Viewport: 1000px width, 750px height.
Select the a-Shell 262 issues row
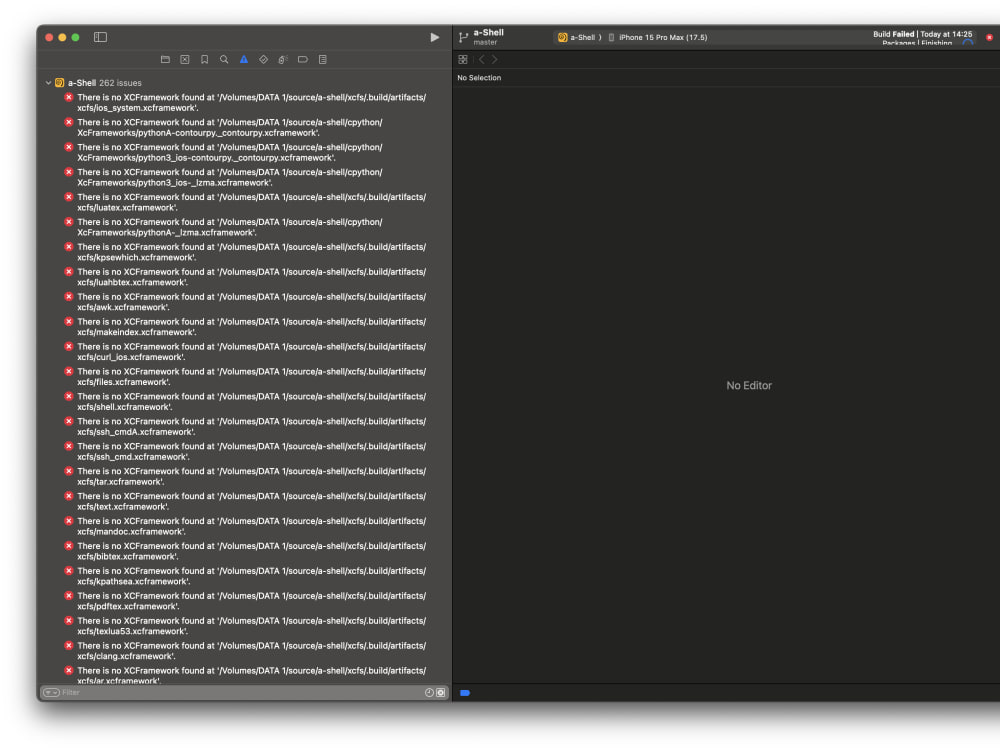(x=245, y=83)
